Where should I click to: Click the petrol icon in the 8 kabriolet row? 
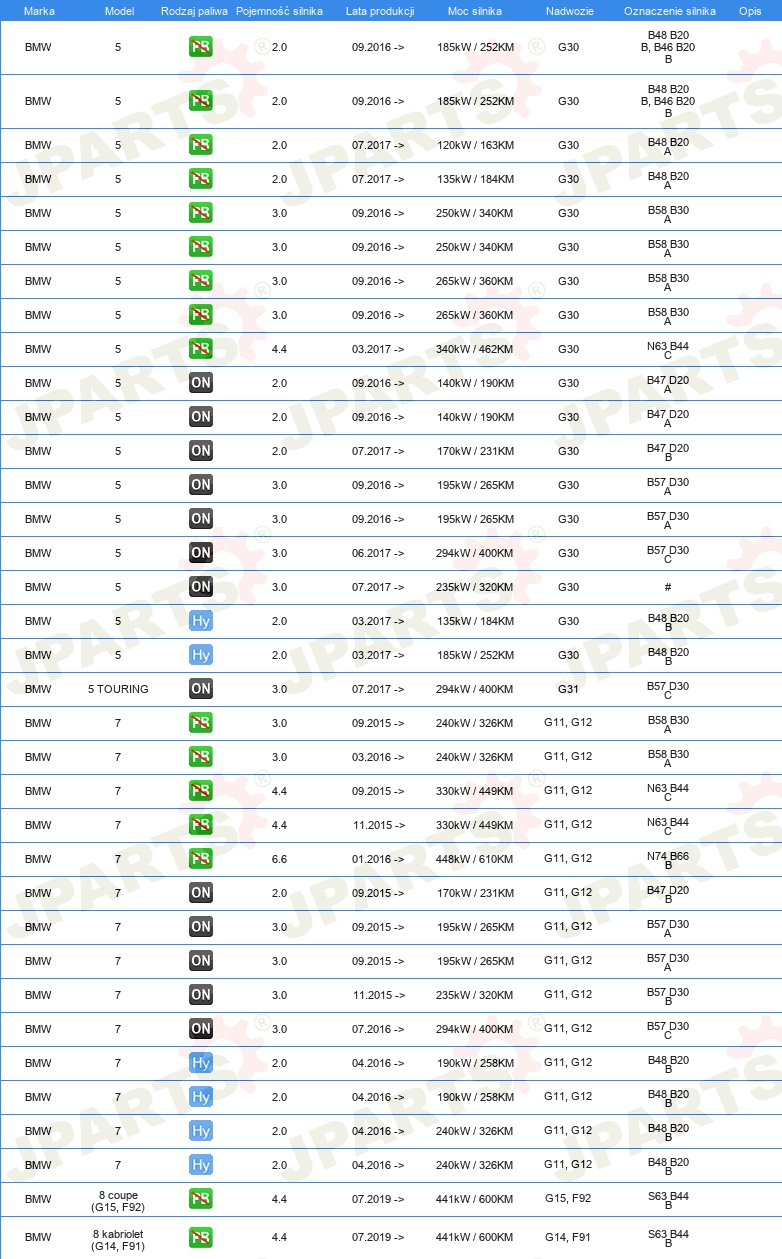[x=201, y=1237]
